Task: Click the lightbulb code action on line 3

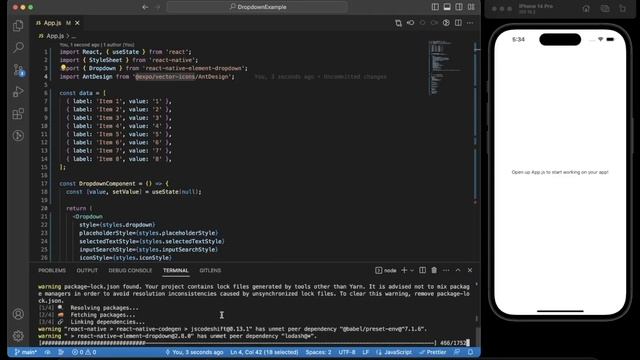Action: 63,68
